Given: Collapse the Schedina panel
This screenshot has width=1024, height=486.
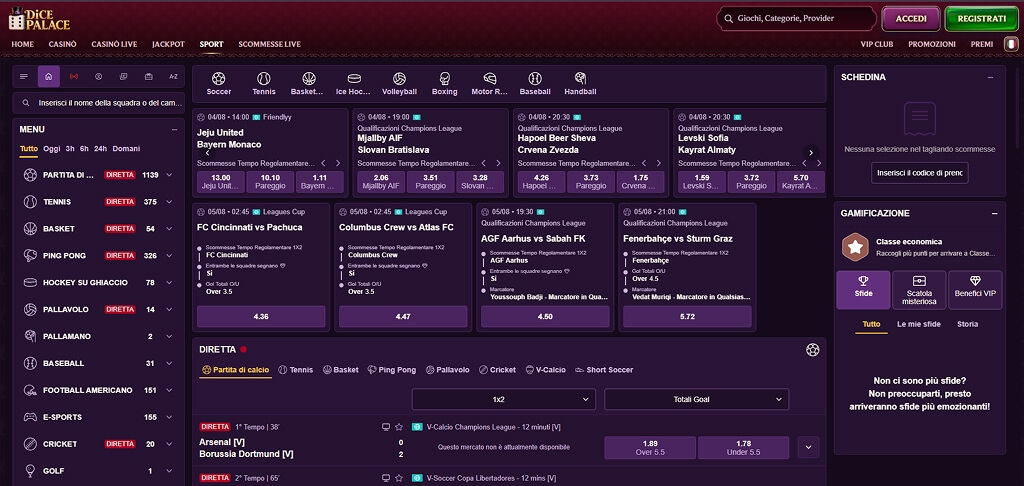Looking at the screenshot, I should (x=991, y=77).
